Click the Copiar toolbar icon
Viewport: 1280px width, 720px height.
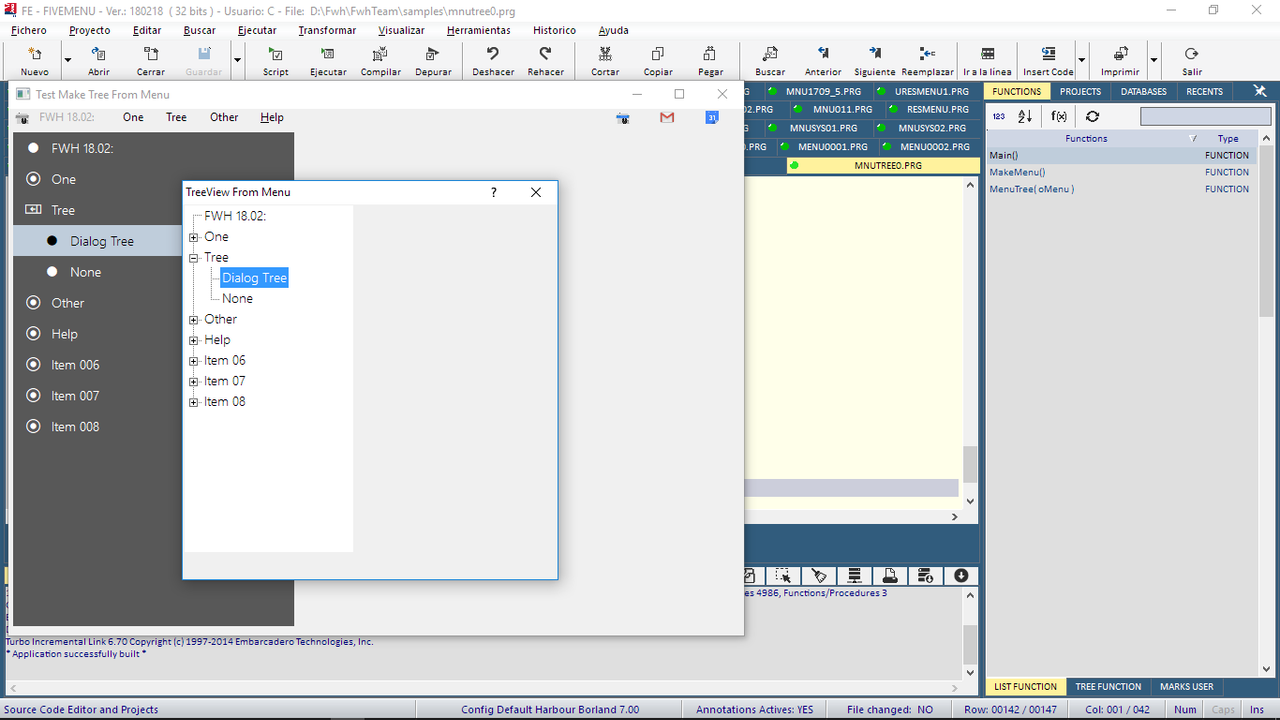[x=658, y=54]
